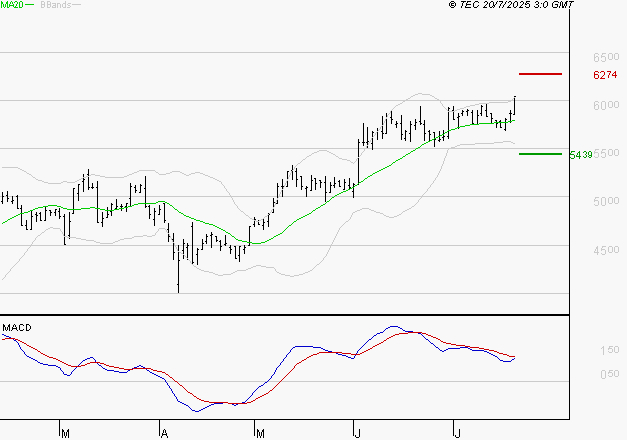Click the 6000 price axis label

point(606,106)
